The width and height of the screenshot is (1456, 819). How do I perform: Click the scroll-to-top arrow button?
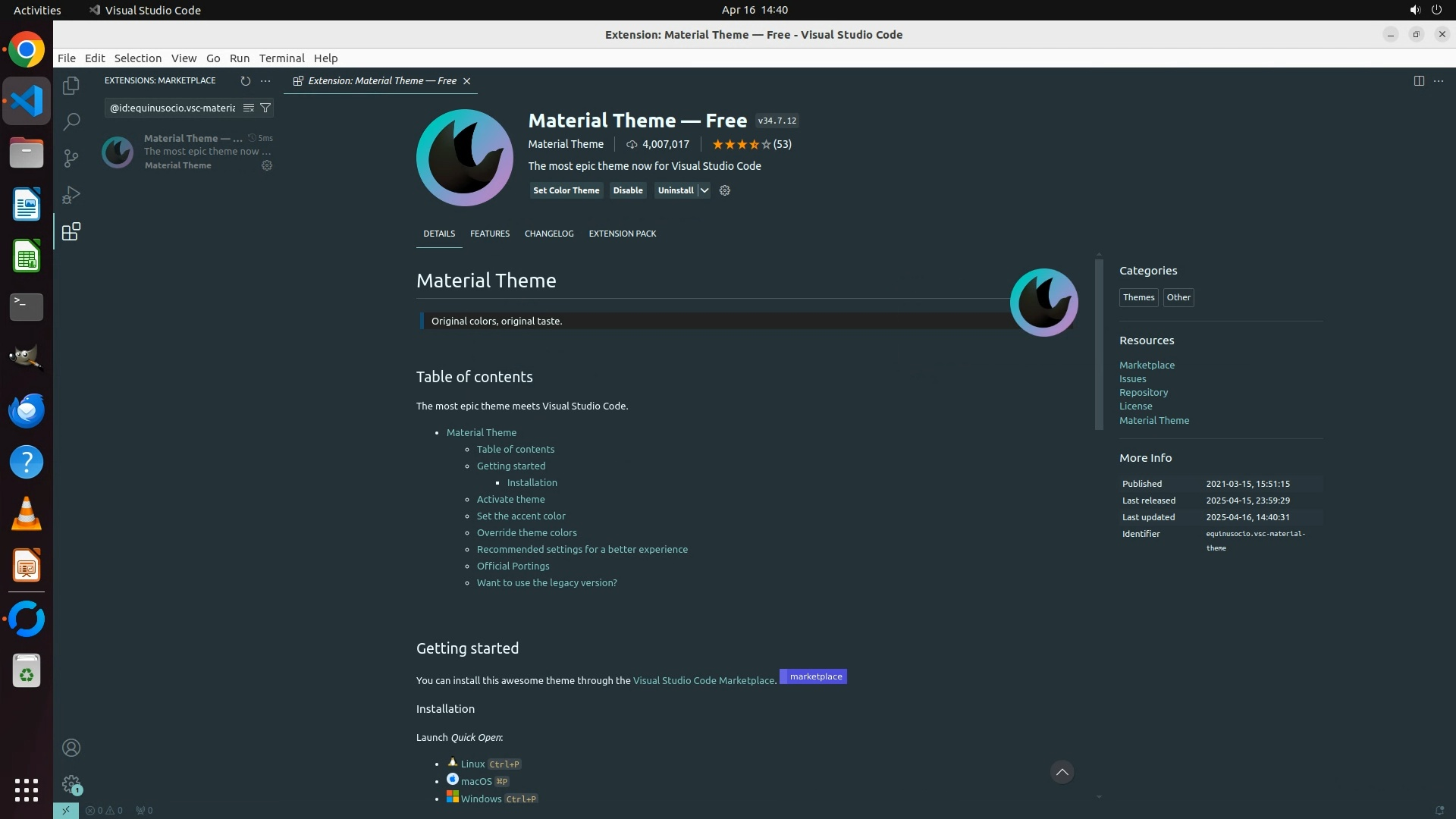click(x=1062, y=772)
